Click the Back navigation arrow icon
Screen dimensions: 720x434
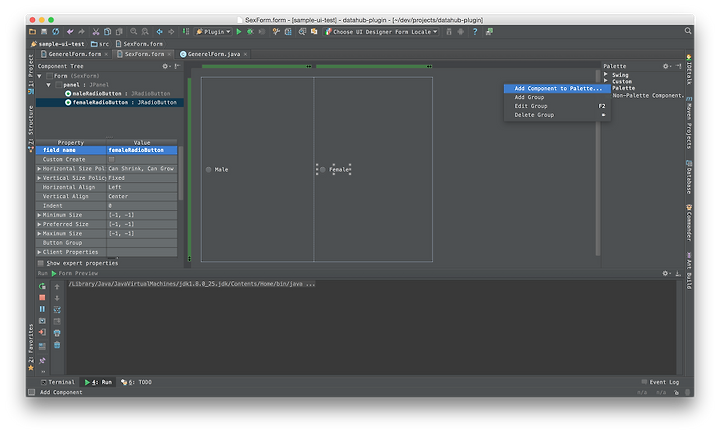pyautogui.click(x=159, y=32)
